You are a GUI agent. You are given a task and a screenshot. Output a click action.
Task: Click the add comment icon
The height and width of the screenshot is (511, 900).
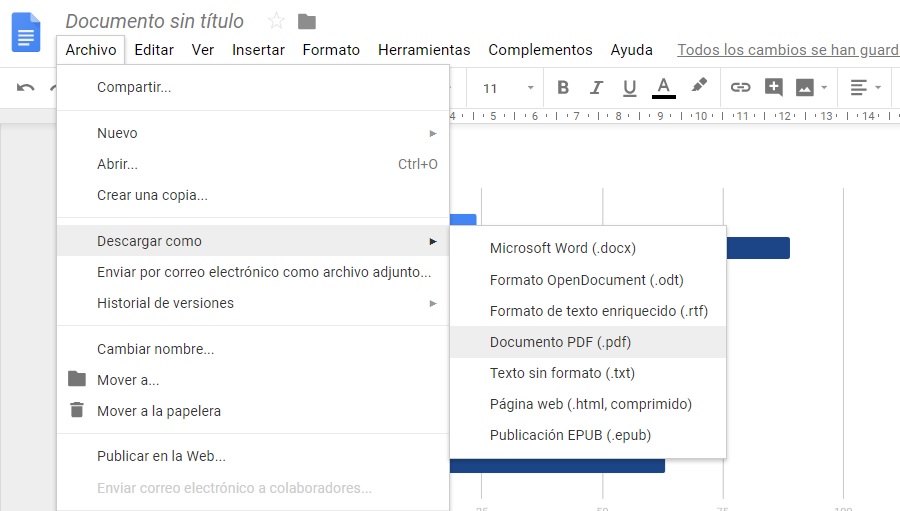[x=773, y=88]
